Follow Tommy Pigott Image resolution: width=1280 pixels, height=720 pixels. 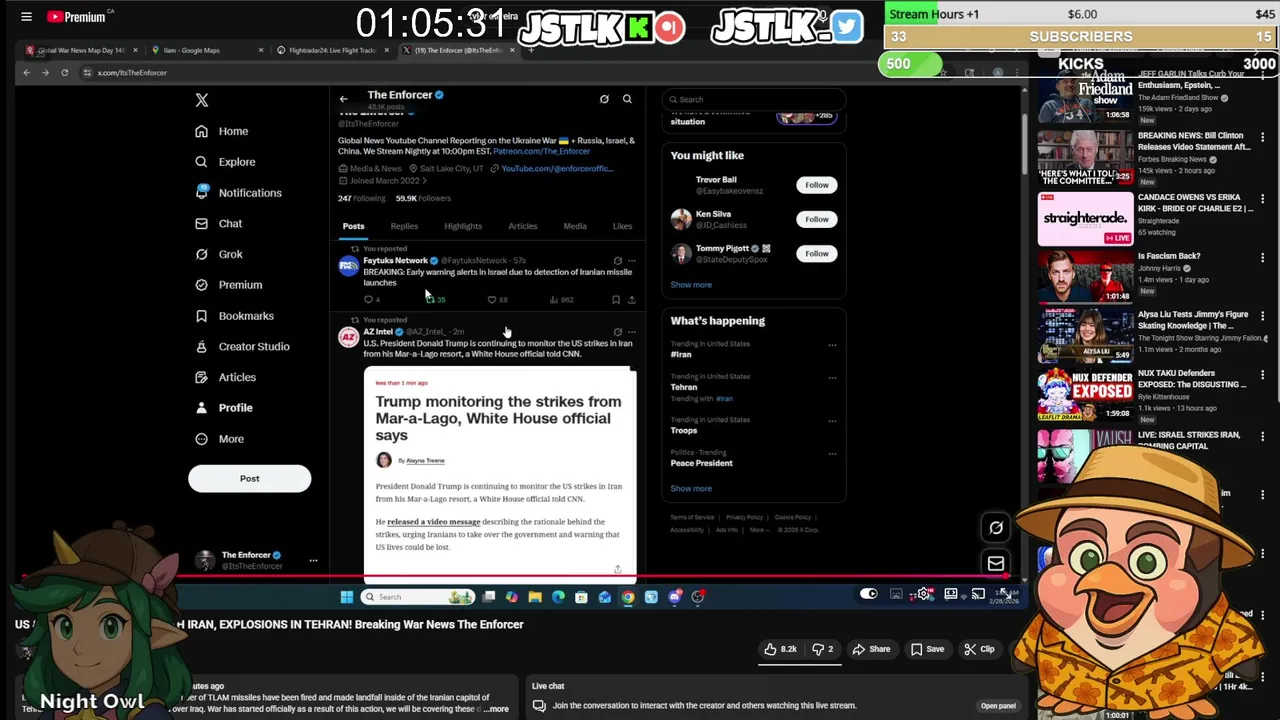pyautogui.click(x=817, y=254)
